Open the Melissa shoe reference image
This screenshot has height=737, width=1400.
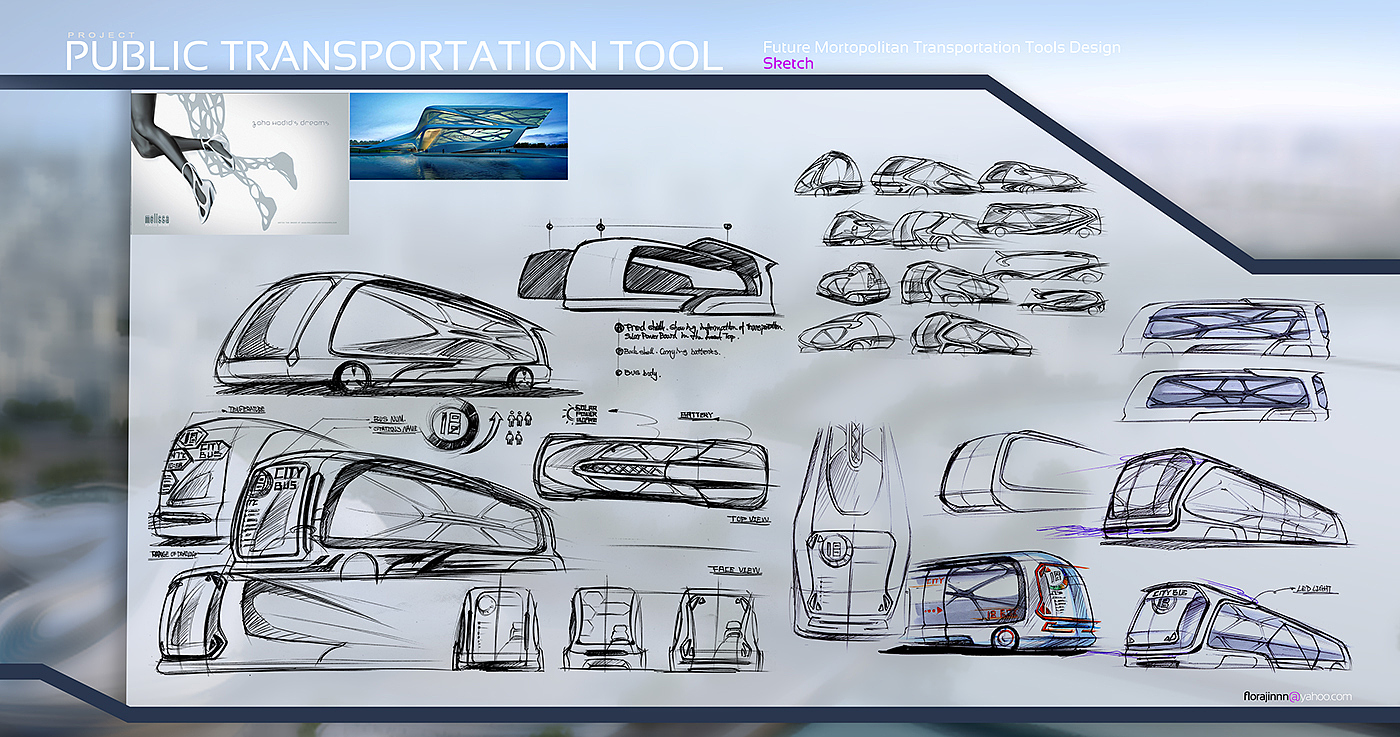point(240,163)
